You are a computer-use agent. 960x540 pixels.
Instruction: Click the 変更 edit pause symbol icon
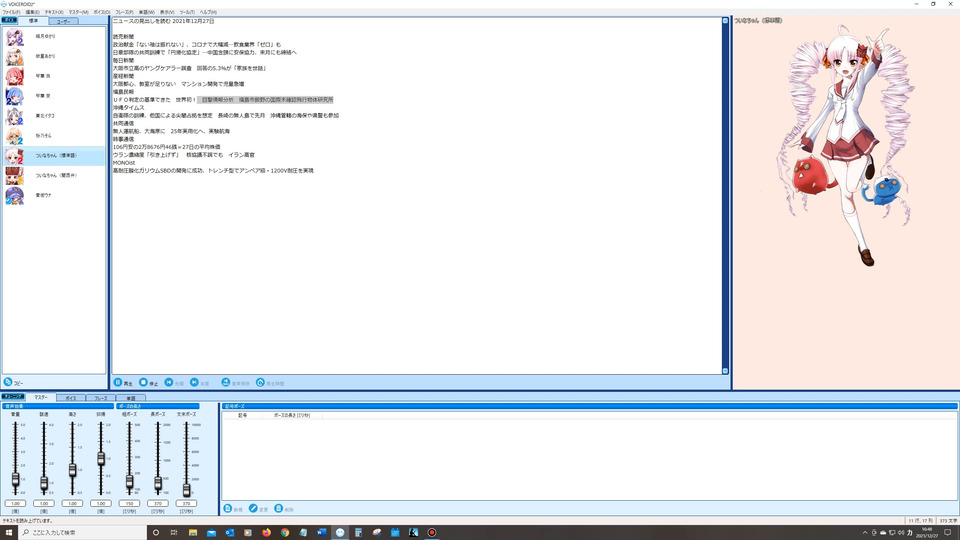click(x=253, y=509)
